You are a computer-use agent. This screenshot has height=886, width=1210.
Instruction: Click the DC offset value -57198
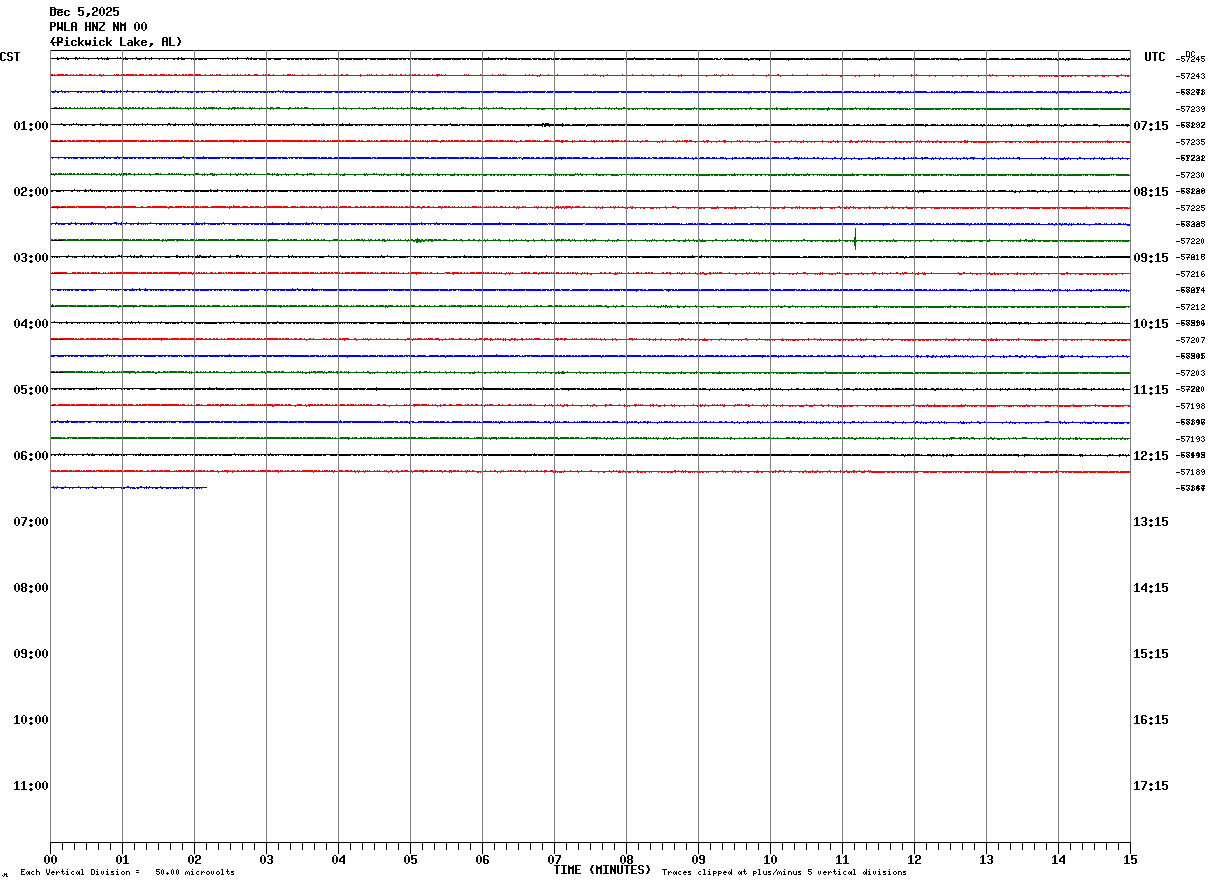click(1190, 406)
